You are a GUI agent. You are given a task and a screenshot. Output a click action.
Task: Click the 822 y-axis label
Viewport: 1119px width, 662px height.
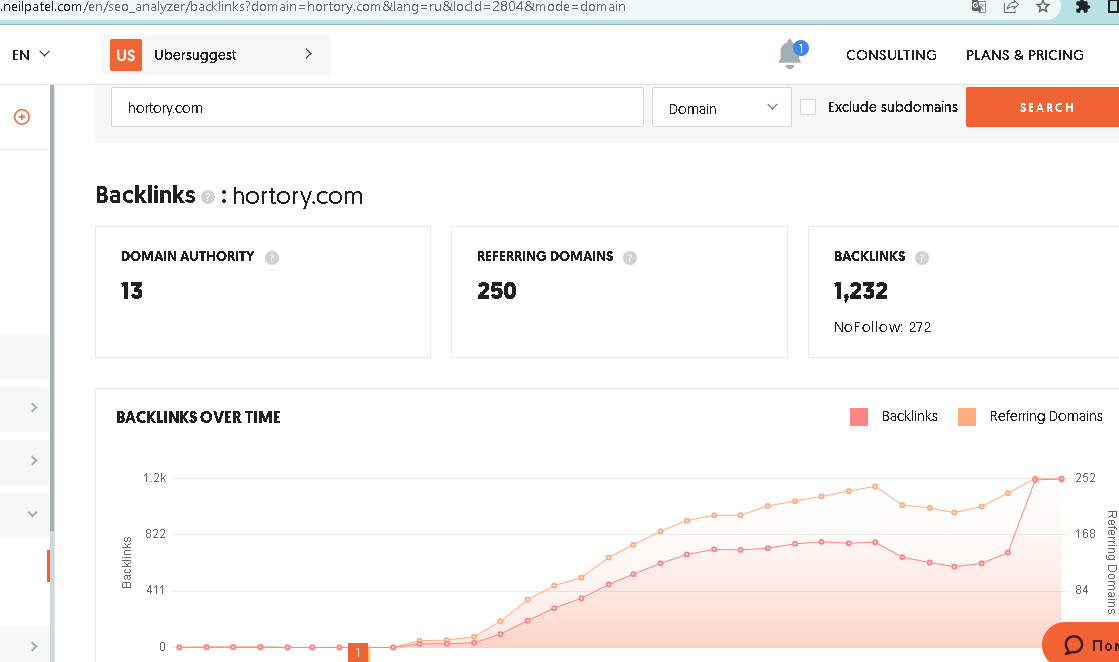[156, 534]
